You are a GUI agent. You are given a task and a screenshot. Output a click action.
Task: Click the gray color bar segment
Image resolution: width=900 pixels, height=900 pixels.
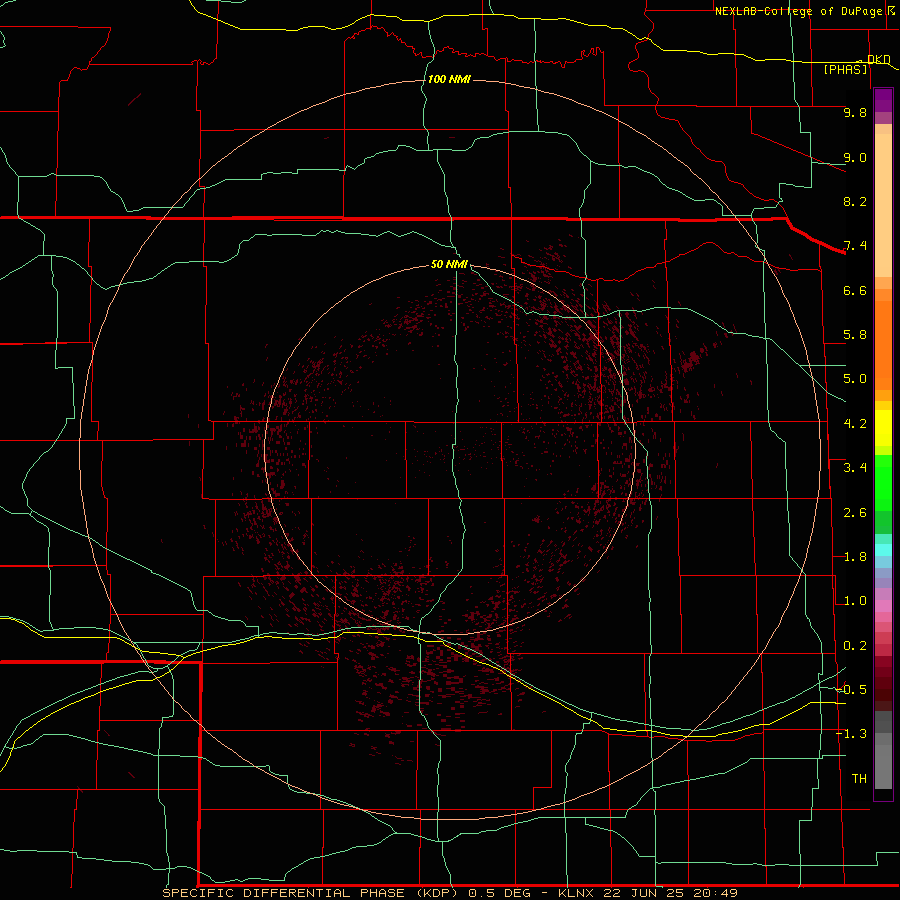[x=883, y=766]
